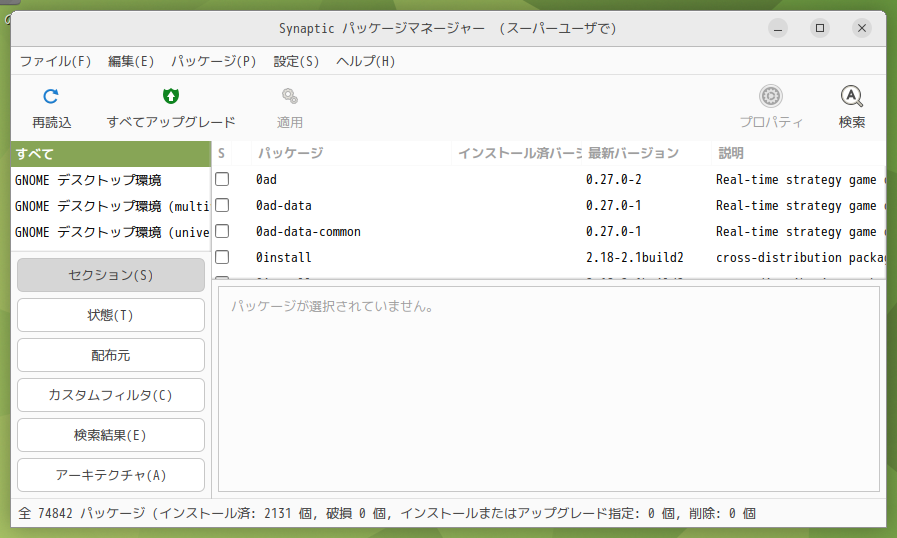Select the 0ad-data package name

click(283, 205)
